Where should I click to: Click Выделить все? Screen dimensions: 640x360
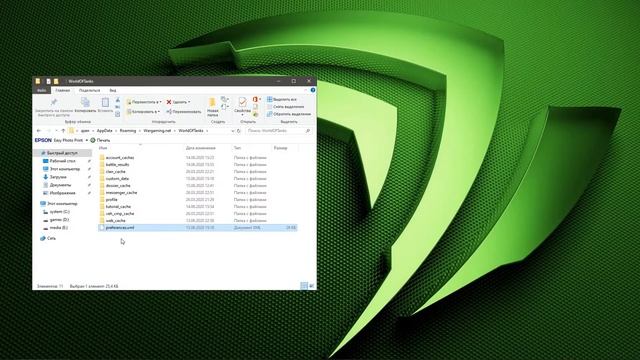[282, 100]
